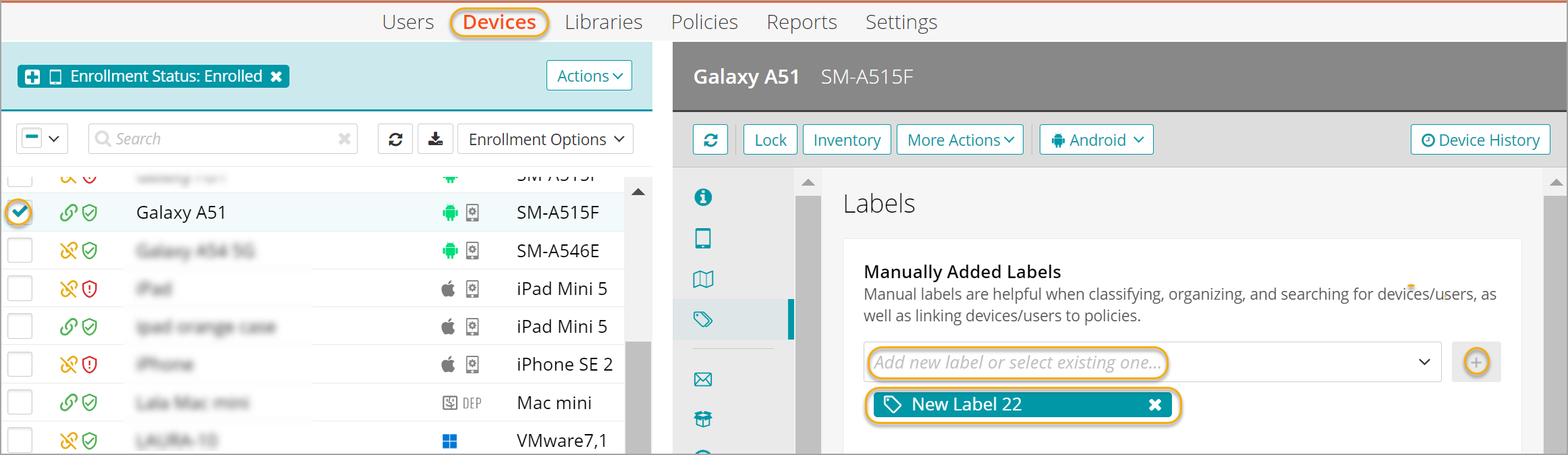Image resolution: width=1568 pixels, height=455 pixels.
Task: Open the tablet device sidebar icon
Action: (703, 238)
